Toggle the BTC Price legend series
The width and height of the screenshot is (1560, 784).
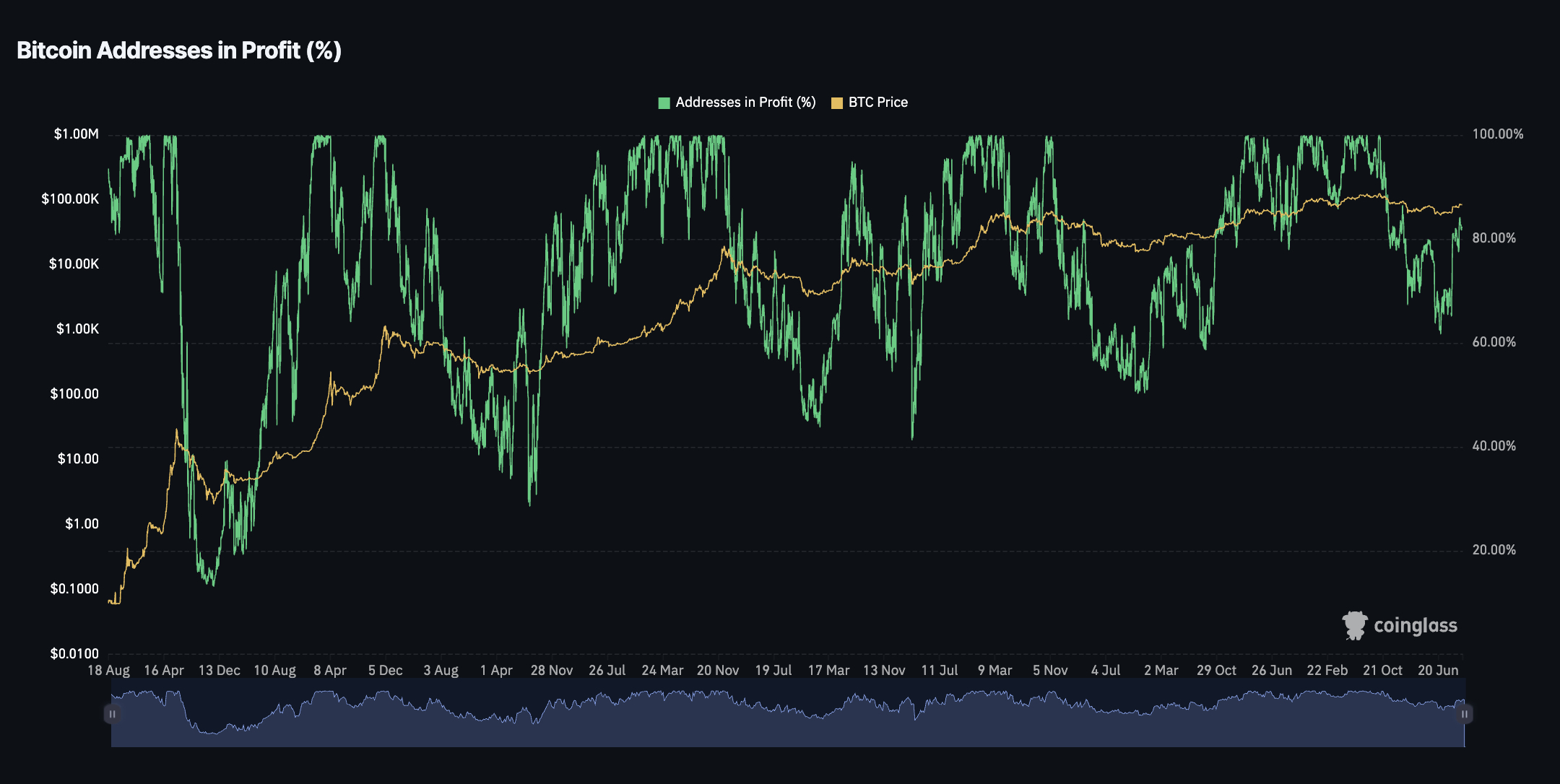click(x=870, y=103)
